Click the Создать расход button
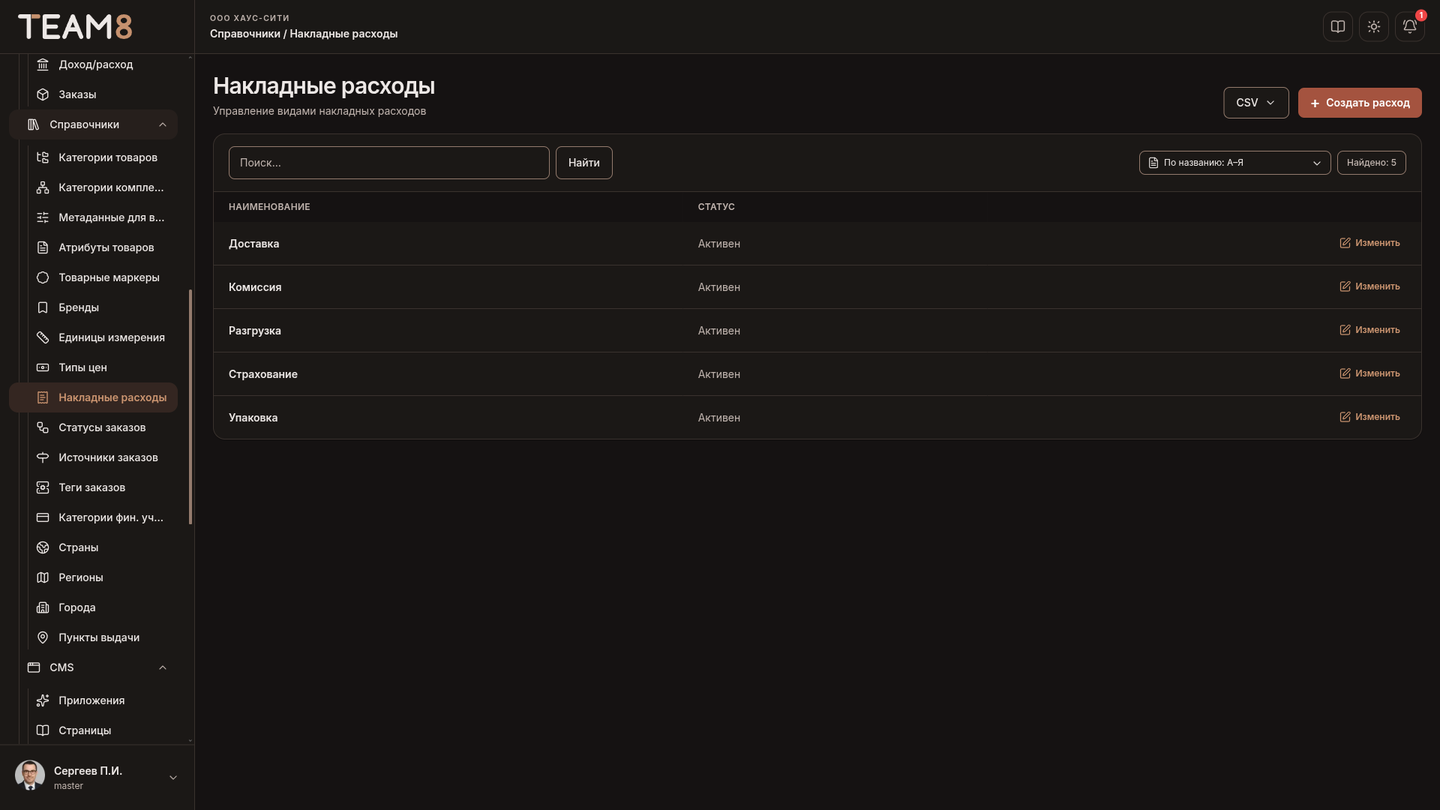Screen dimensions: 1440x810 [x=1360, y=102]
